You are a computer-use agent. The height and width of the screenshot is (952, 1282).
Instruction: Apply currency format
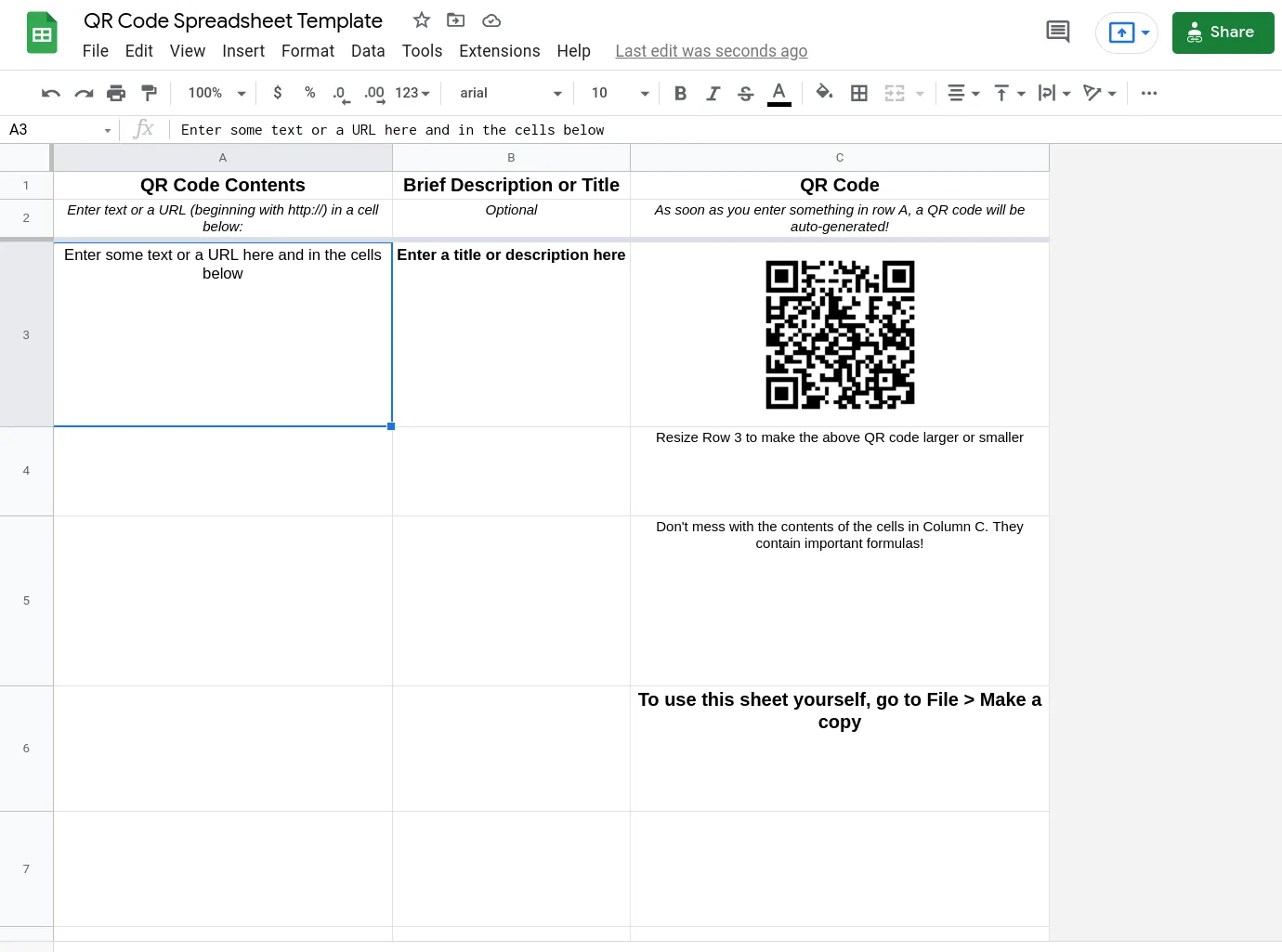[277, 93]
